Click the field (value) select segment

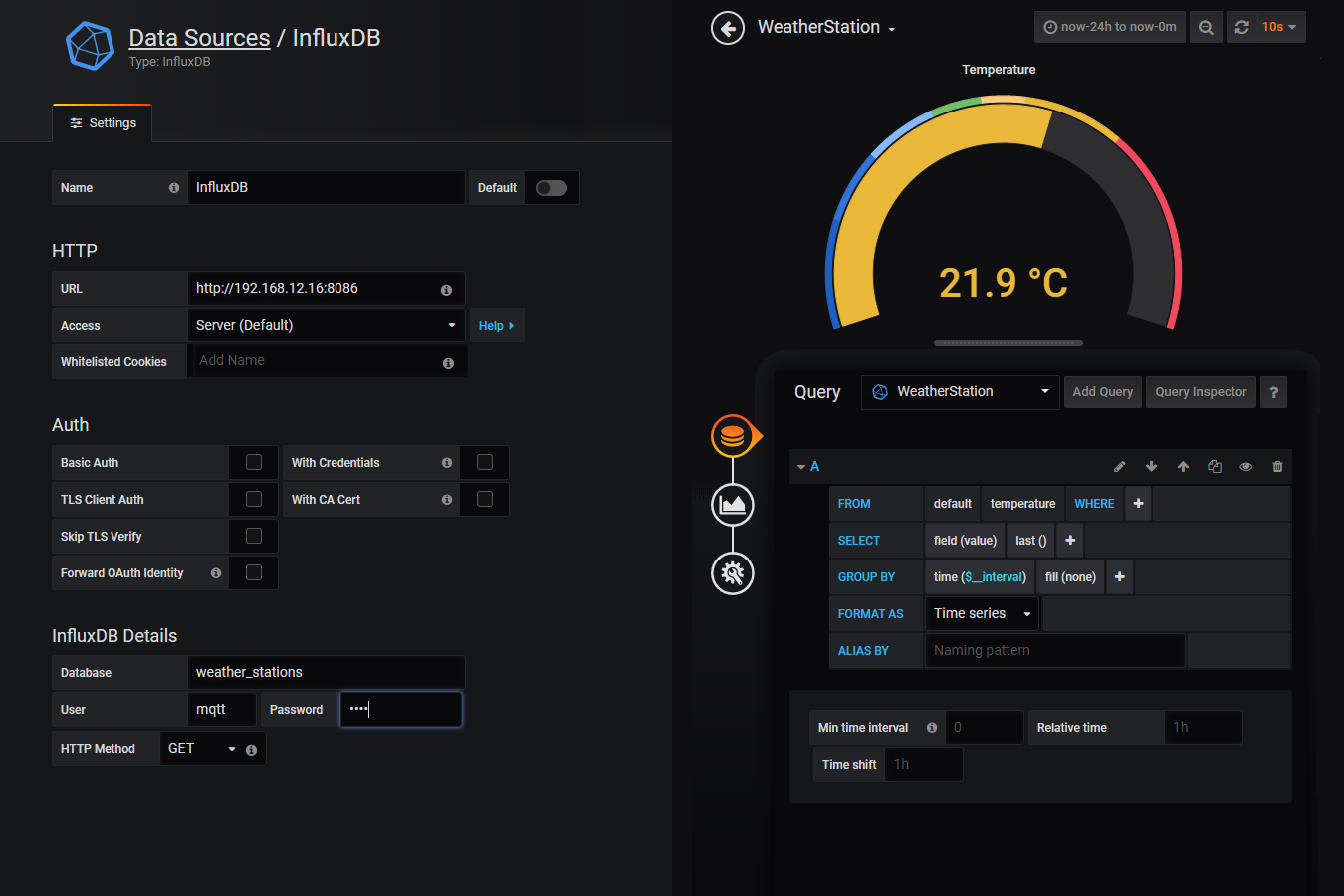tap(965, 541)
